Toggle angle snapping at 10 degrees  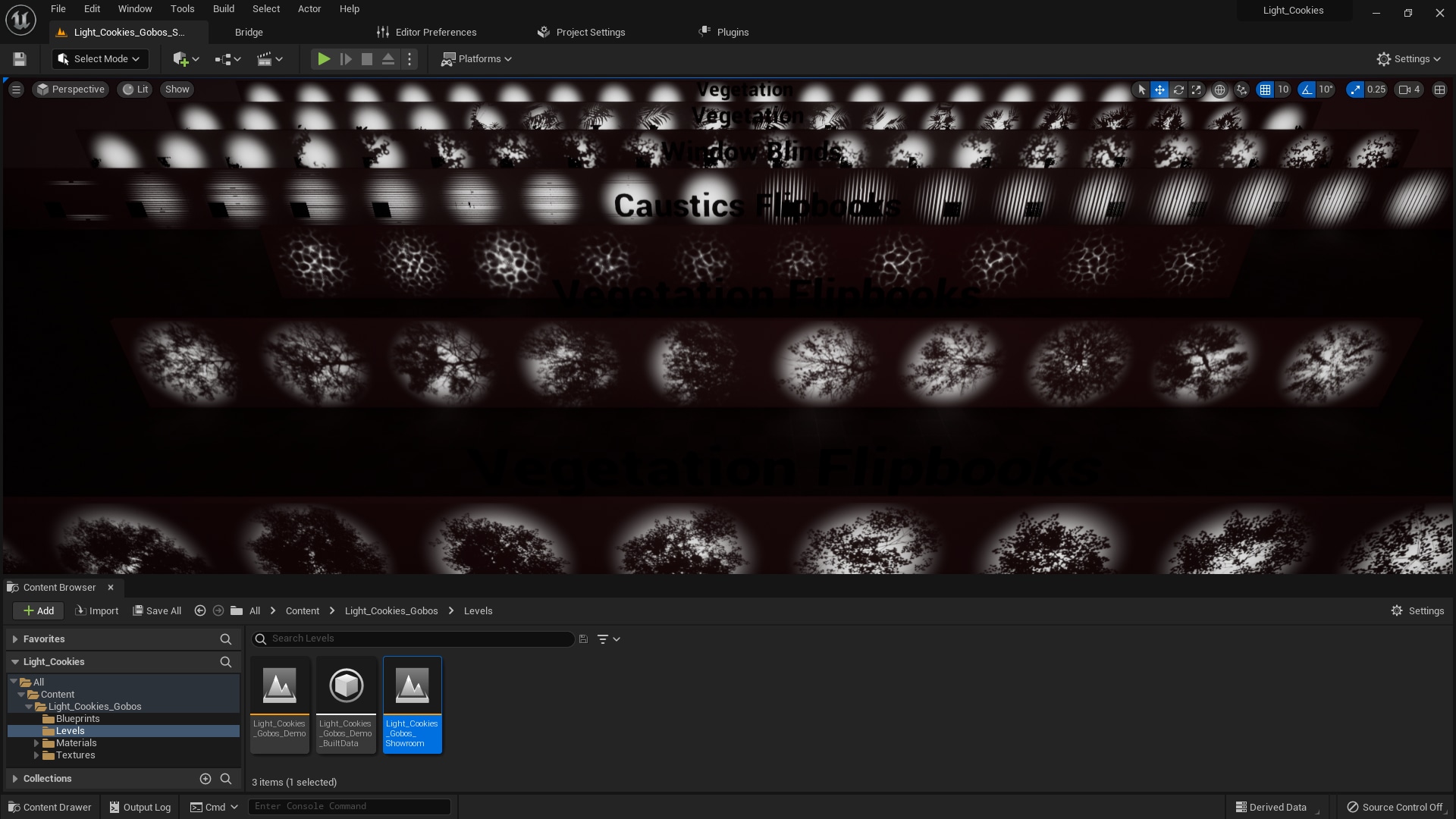click(x=1306, y=89)
